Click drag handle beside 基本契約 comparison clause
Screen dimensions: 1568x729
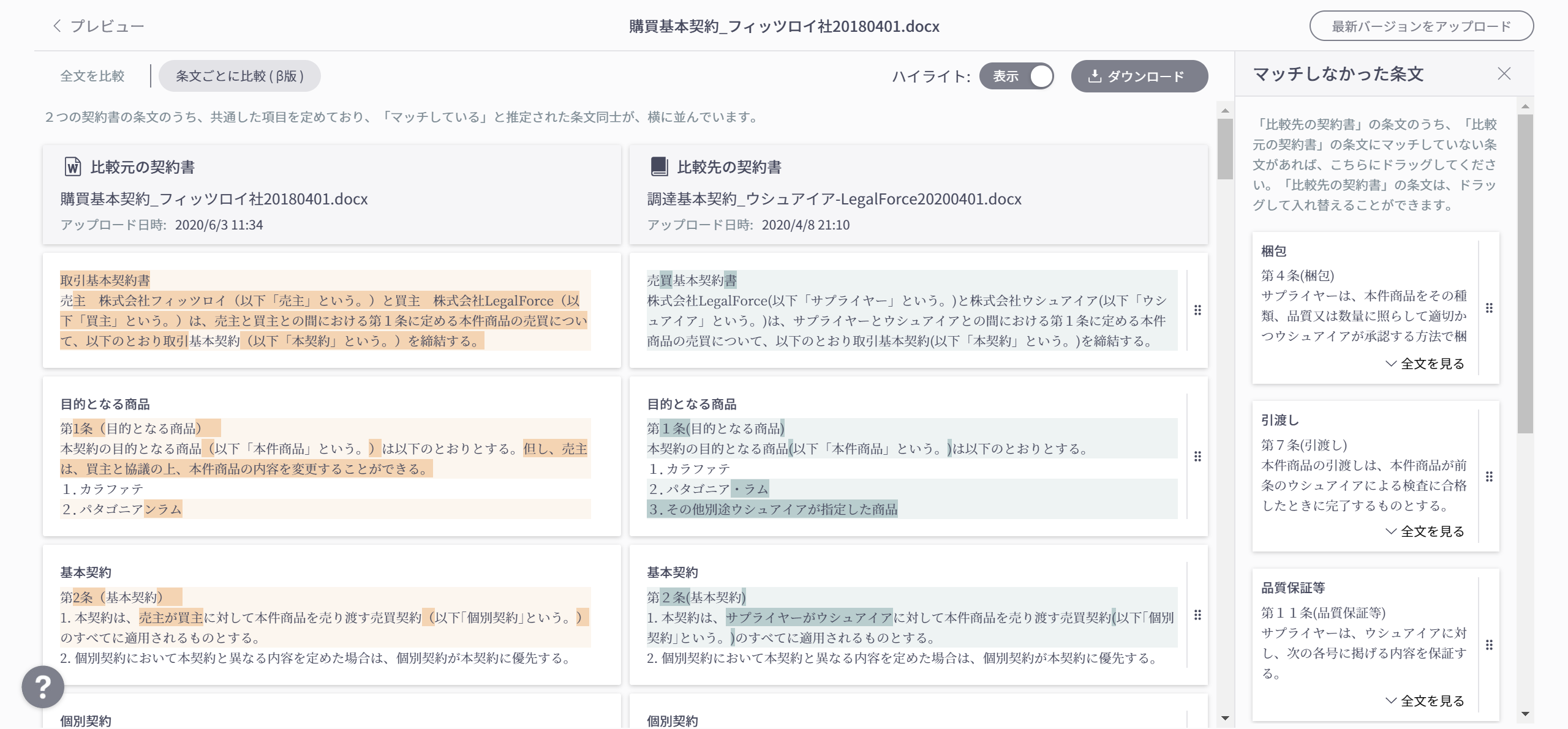click(x=1197, y=615)
